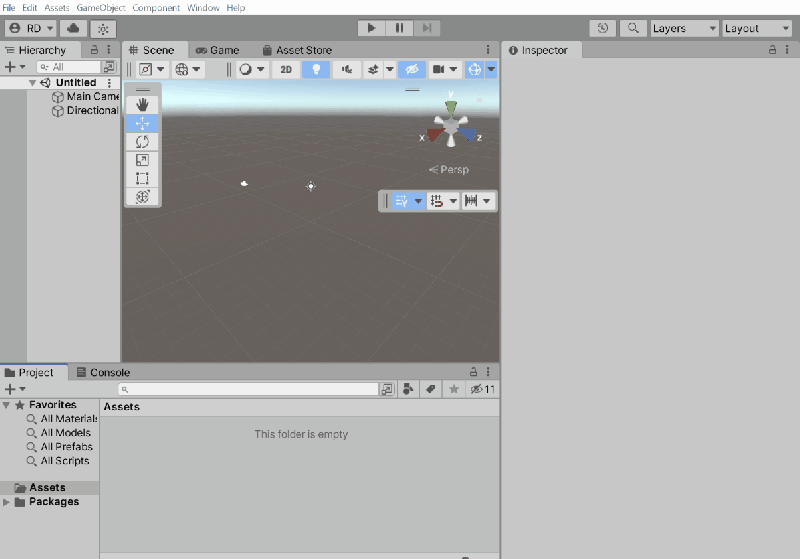Open the GameObject menu
The width and height of the screenshot is (800, 559).
click(101, 8)
